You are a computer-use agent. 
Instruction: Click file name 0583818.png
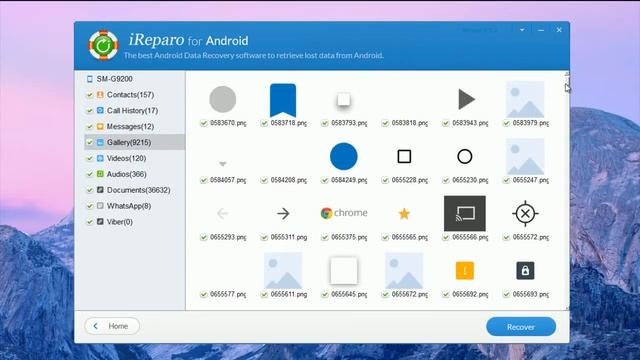click(409, 123)
